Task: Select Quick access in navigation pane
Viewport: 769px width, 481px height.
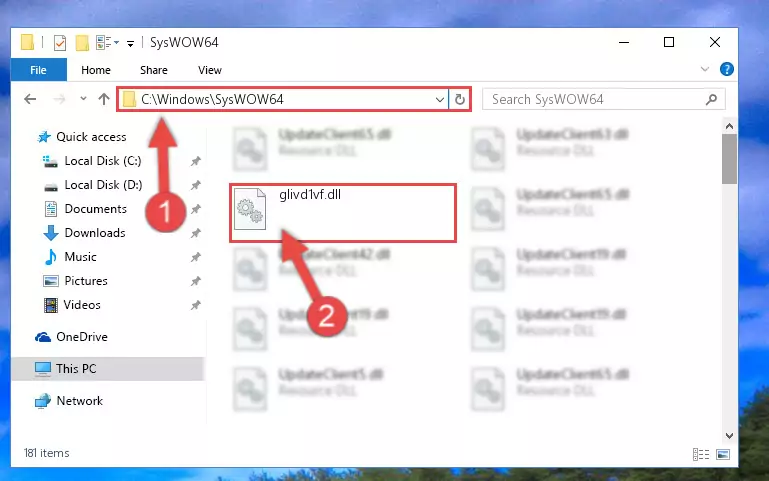Action: [91, 137]
